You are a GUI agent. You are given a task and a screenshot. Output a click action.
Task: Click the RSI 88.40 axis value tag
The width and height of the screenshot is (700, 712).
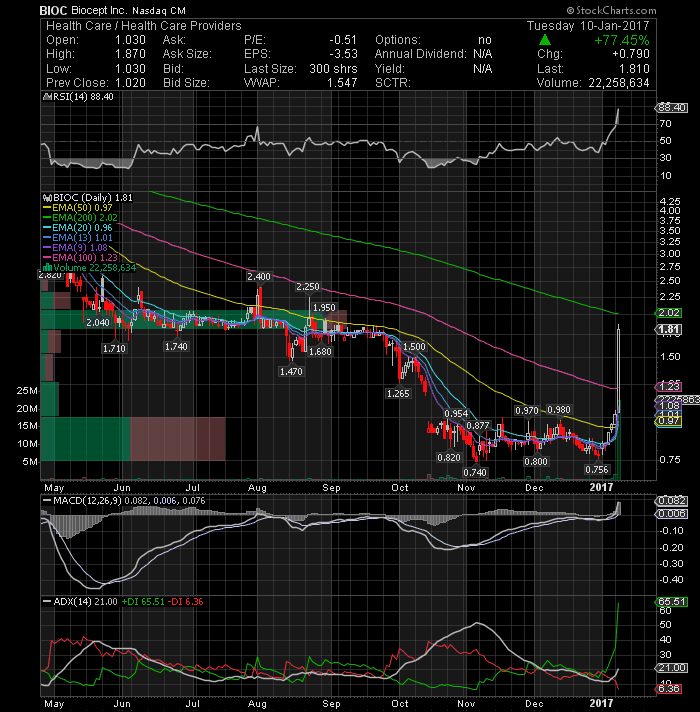(671, 108)
